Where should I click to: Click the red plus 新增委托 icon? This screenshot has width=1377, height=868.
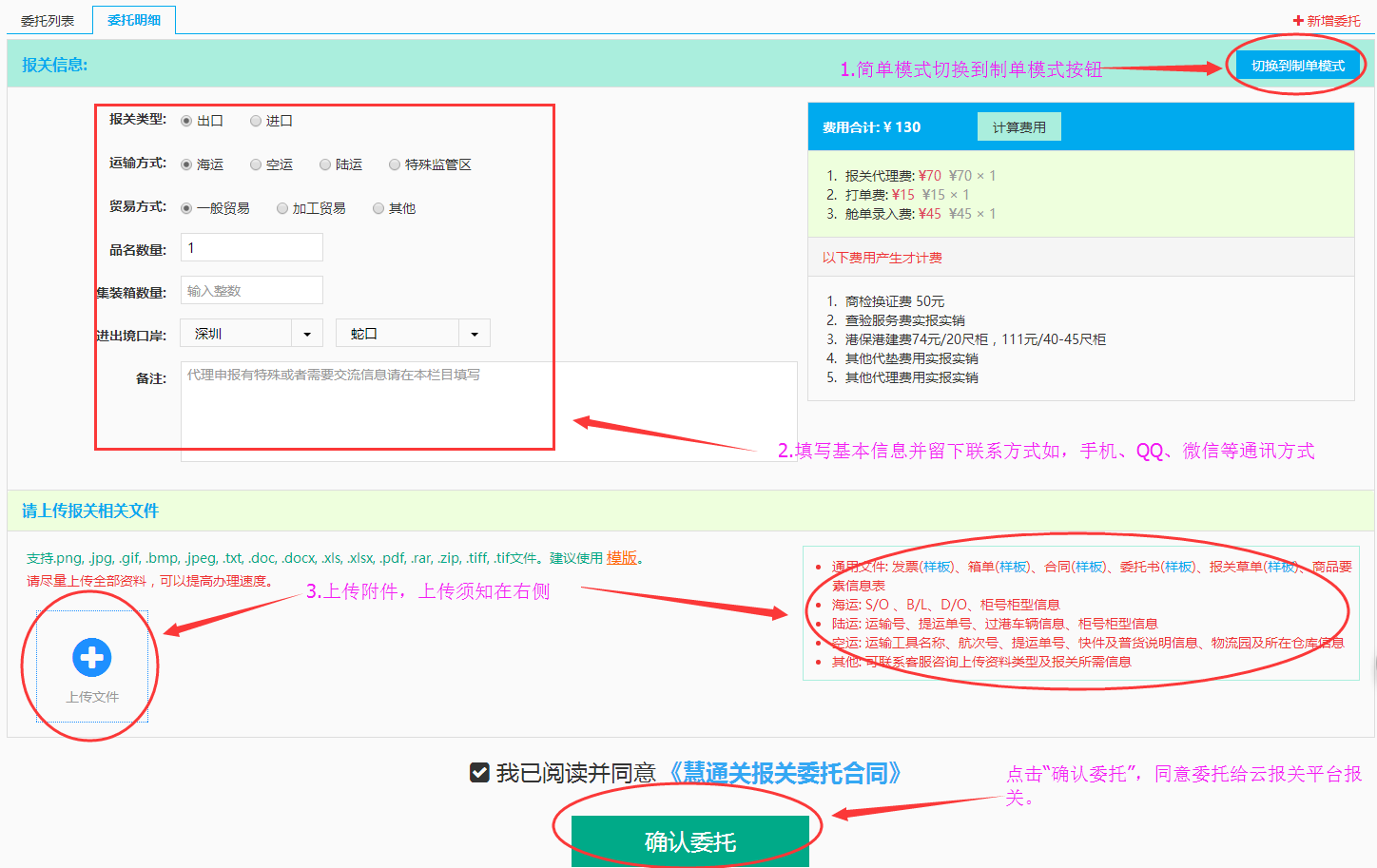tap(1298, 21)
